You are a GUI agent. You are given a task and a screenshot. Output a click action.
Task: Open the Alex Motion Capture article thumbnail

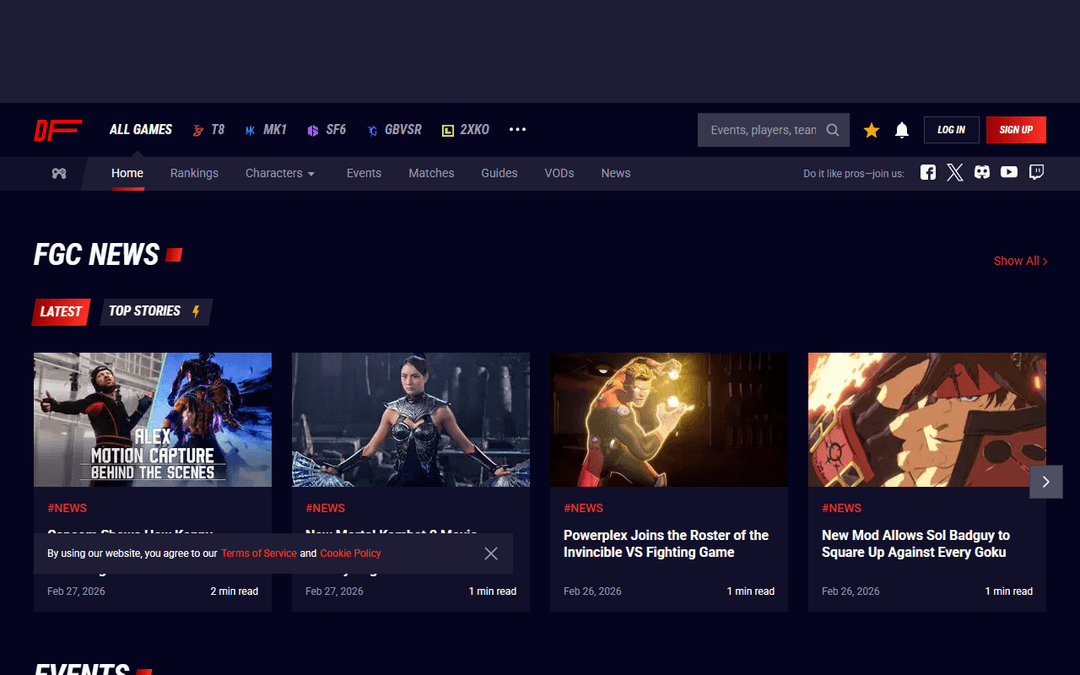(153, 420)
